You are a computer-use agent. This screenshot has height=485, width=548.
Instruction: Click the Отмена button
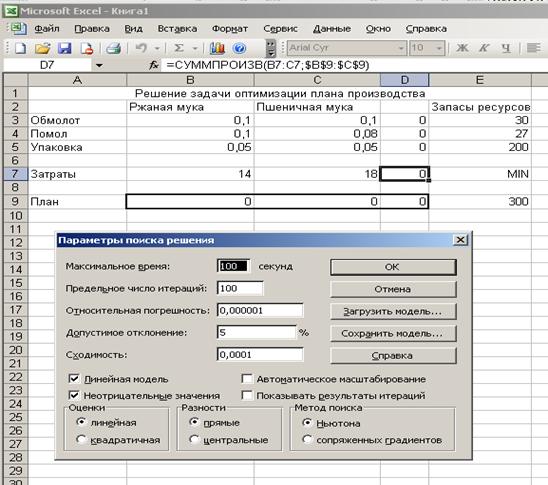(393, 289)
